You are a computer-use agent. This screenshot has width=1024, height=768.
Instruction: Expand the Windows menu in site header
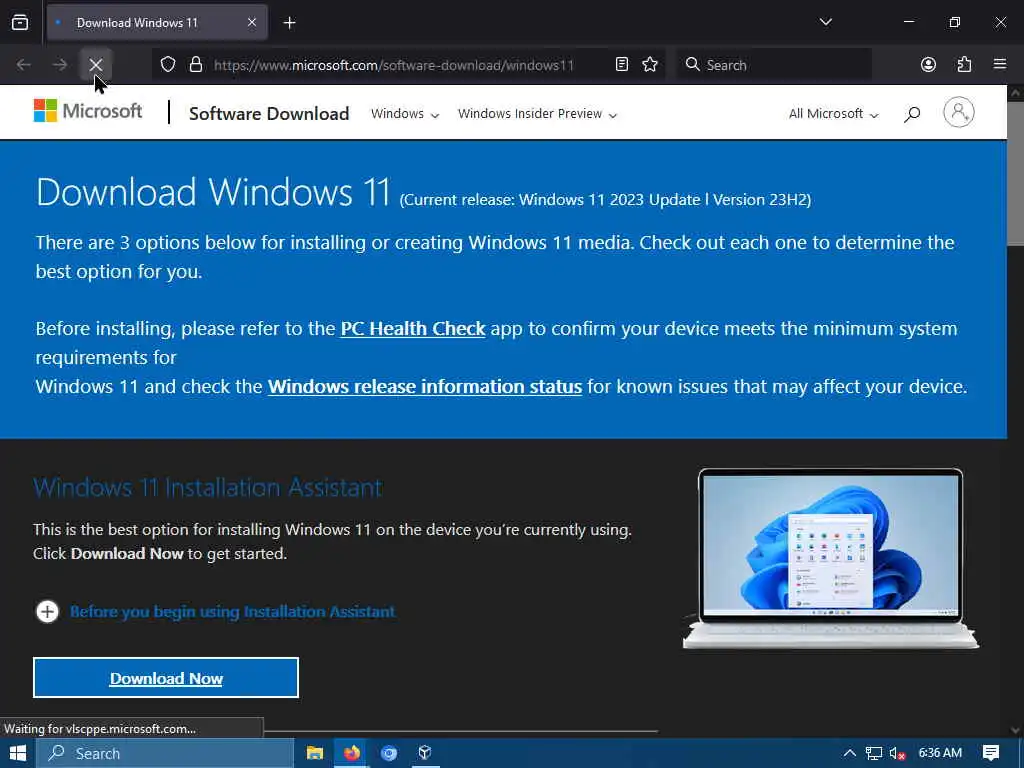click(405, 114)
